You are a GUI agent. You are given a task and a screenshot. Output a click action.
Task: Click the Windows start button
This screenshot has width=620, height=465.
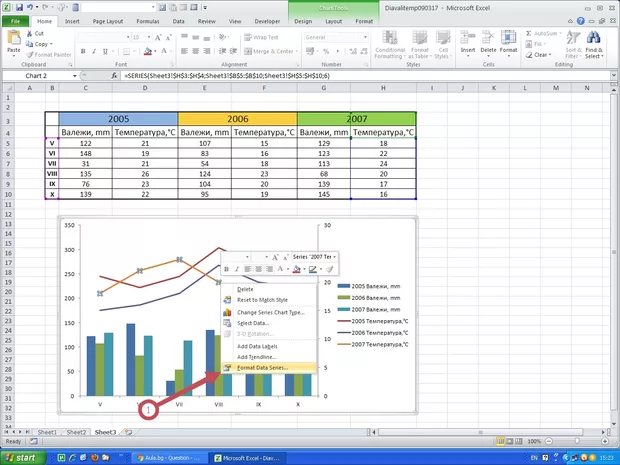(x=22, y=458)
